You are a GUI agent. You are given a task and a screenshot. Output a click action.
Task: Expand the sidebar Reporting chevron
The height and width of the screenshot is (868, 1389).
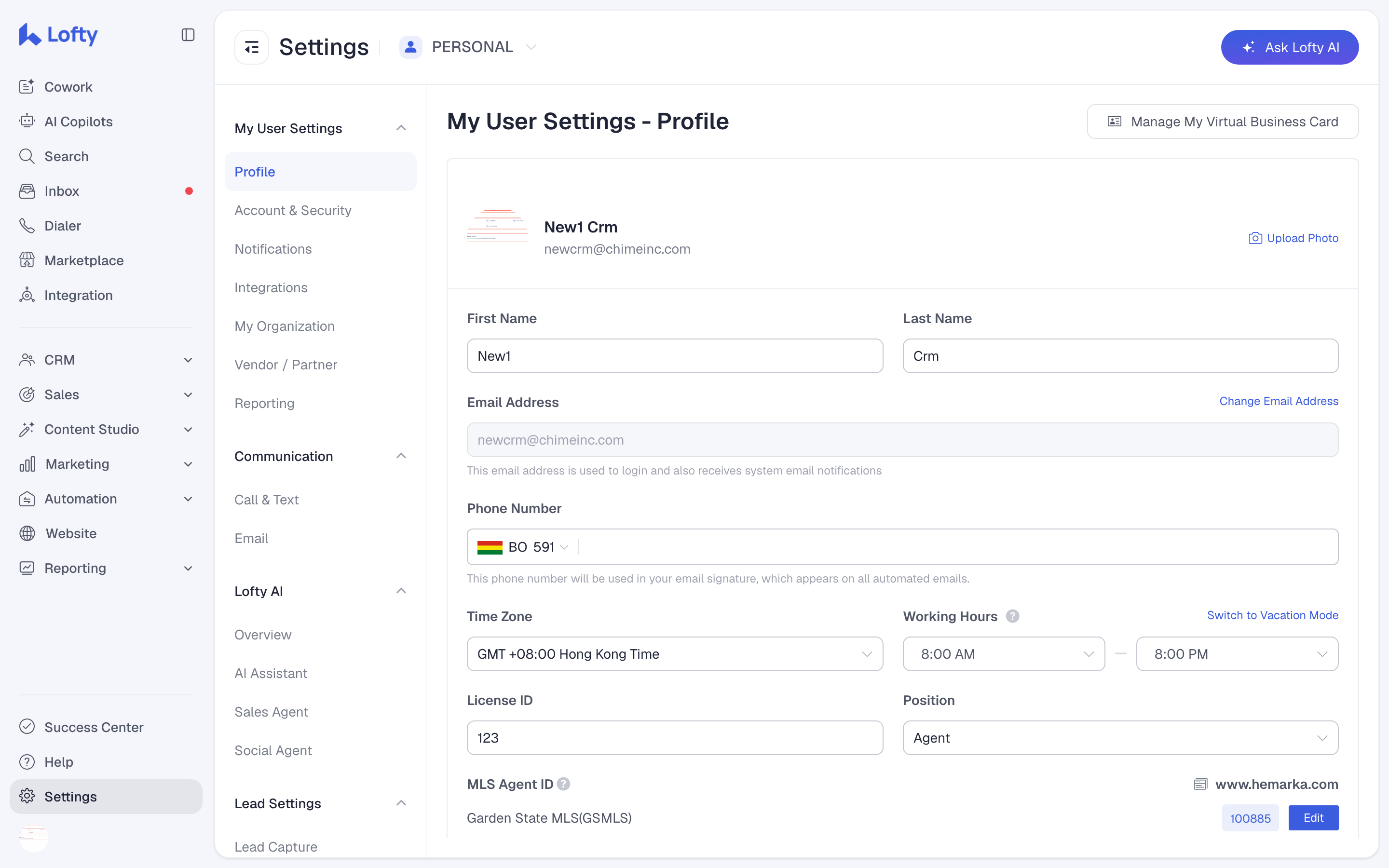tap(188, 569)
